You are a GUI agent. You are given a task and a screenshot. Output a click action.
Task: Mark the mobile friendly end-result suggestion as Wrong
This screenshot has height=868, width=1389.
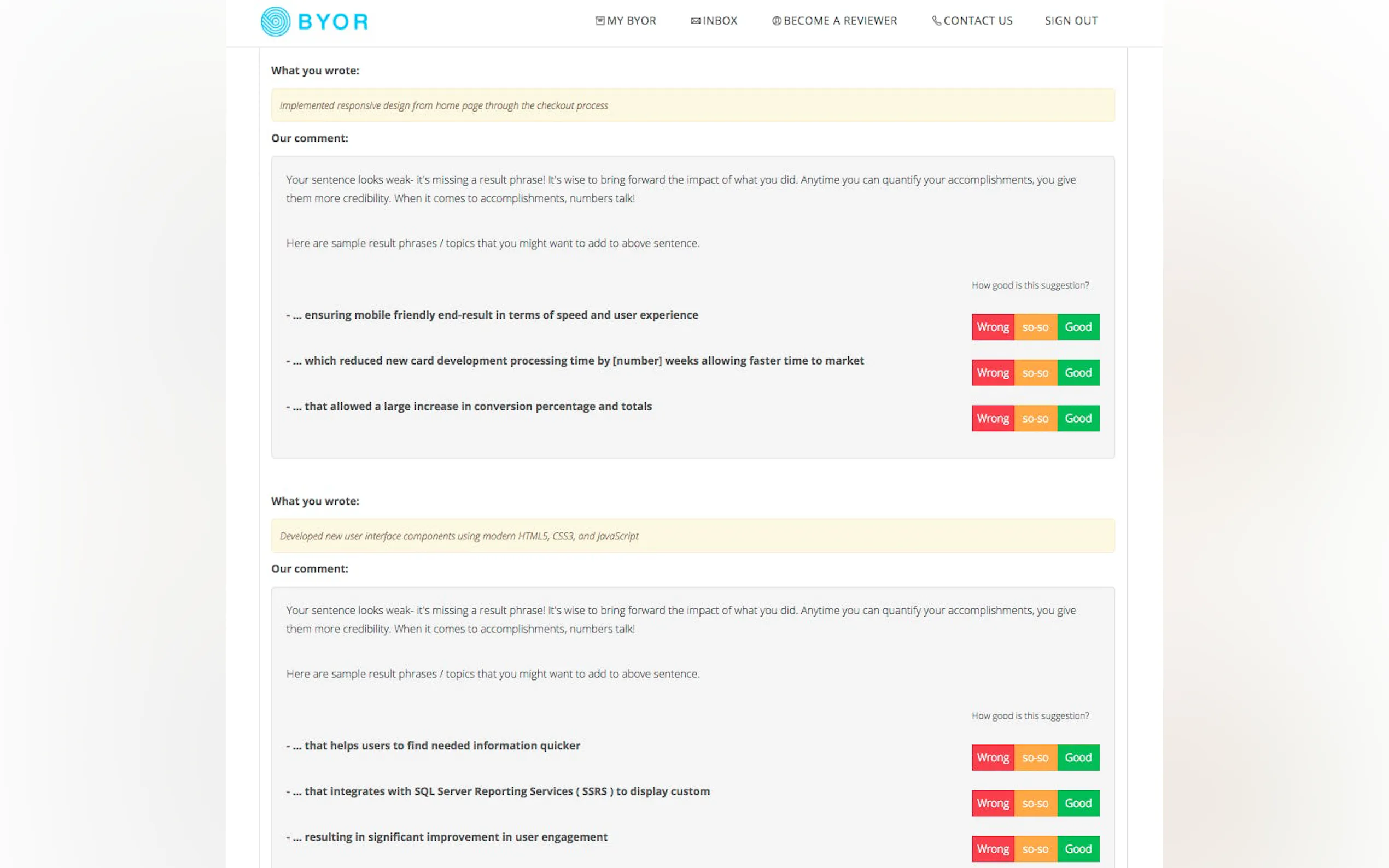(x=992, y=327)
